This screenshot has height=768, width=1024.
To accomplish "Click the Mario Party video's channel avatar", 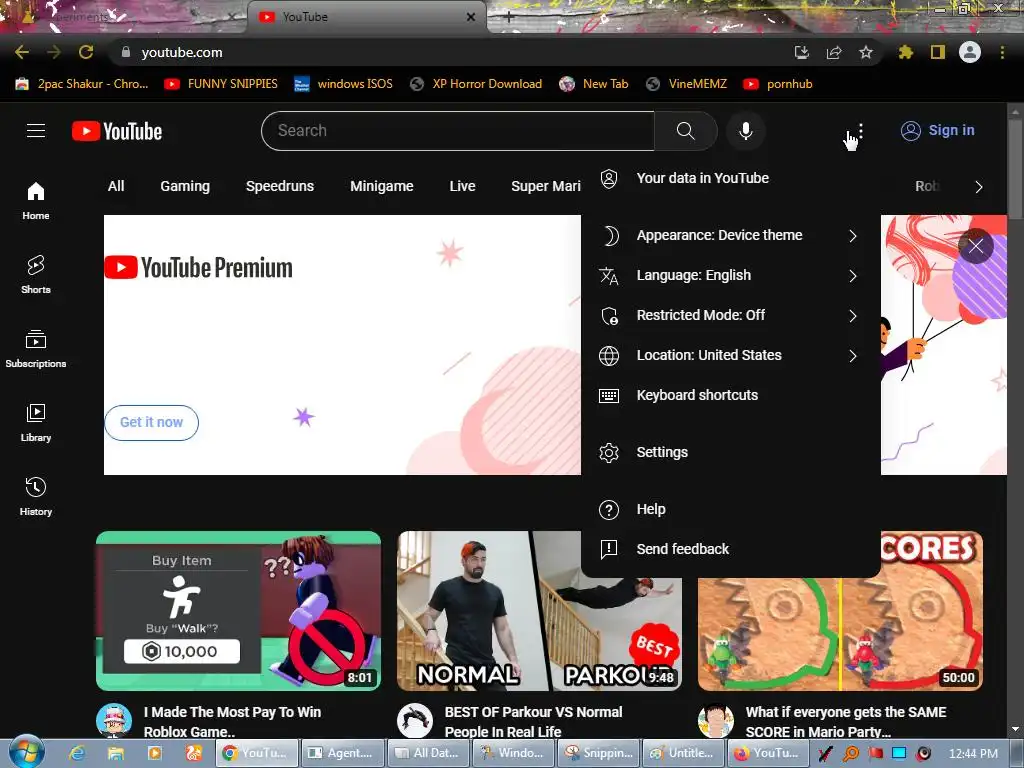I will coord(716,721).
